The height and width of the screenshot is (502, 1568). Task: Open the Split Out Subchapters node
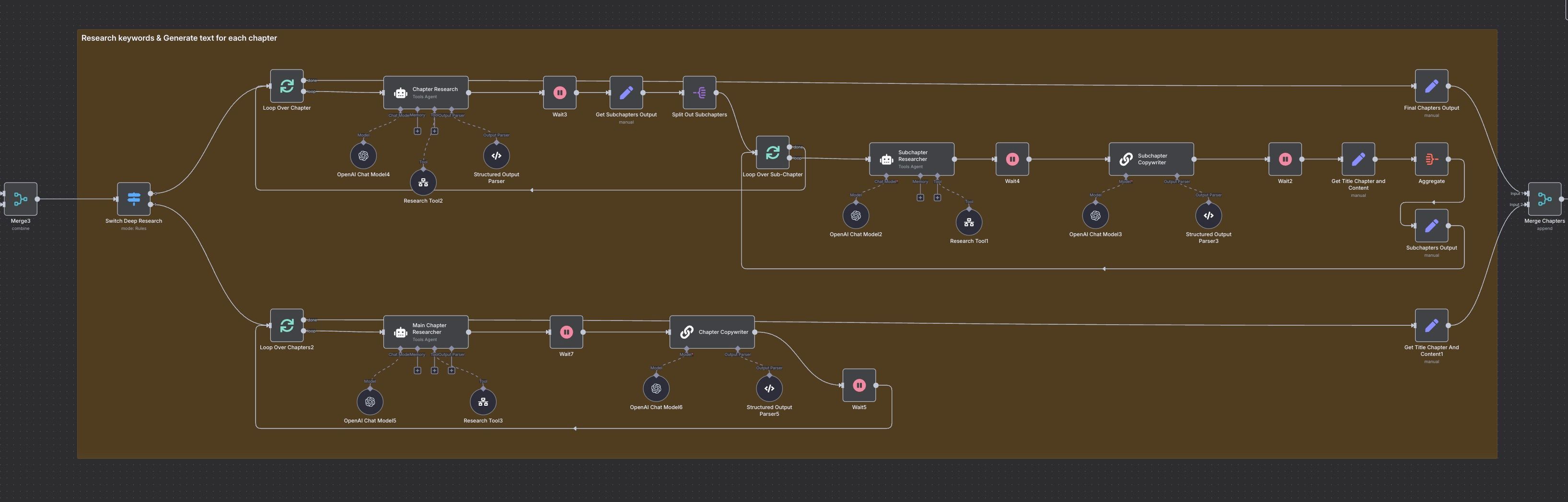pyautogui.click(x=699, y=92)
